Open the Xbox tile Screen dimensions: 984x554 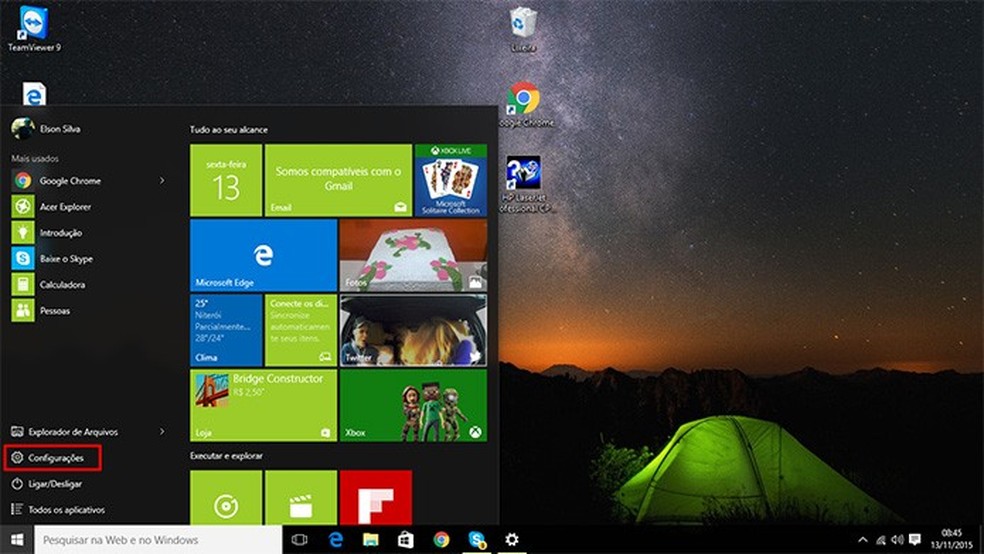(x=413, y=405)
